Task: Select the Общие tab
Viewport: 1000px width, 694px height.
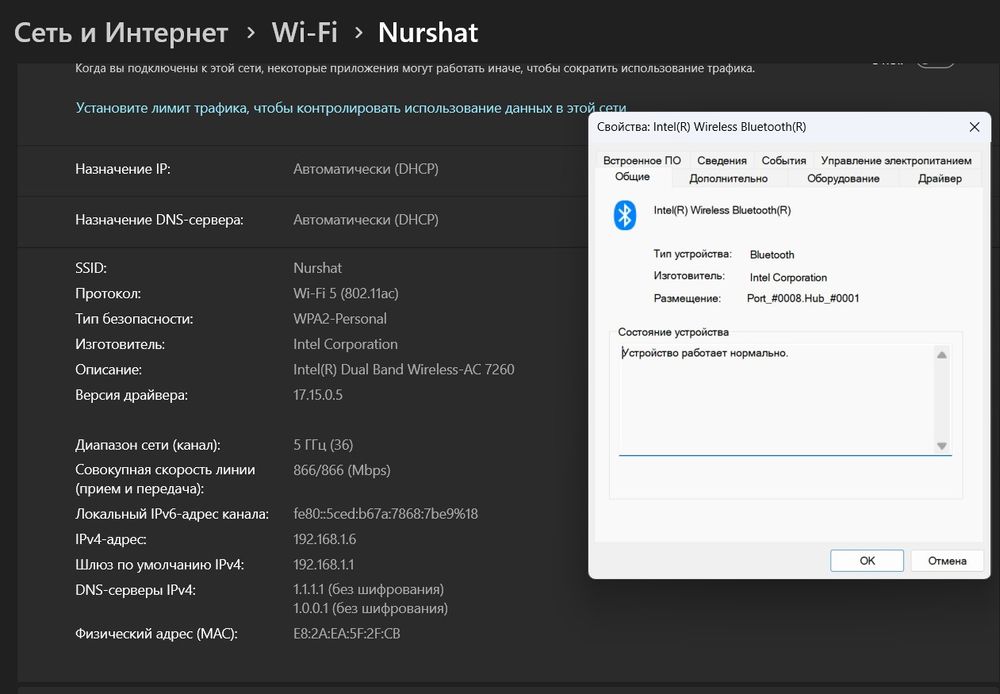Action: click(x=633, y=177)
